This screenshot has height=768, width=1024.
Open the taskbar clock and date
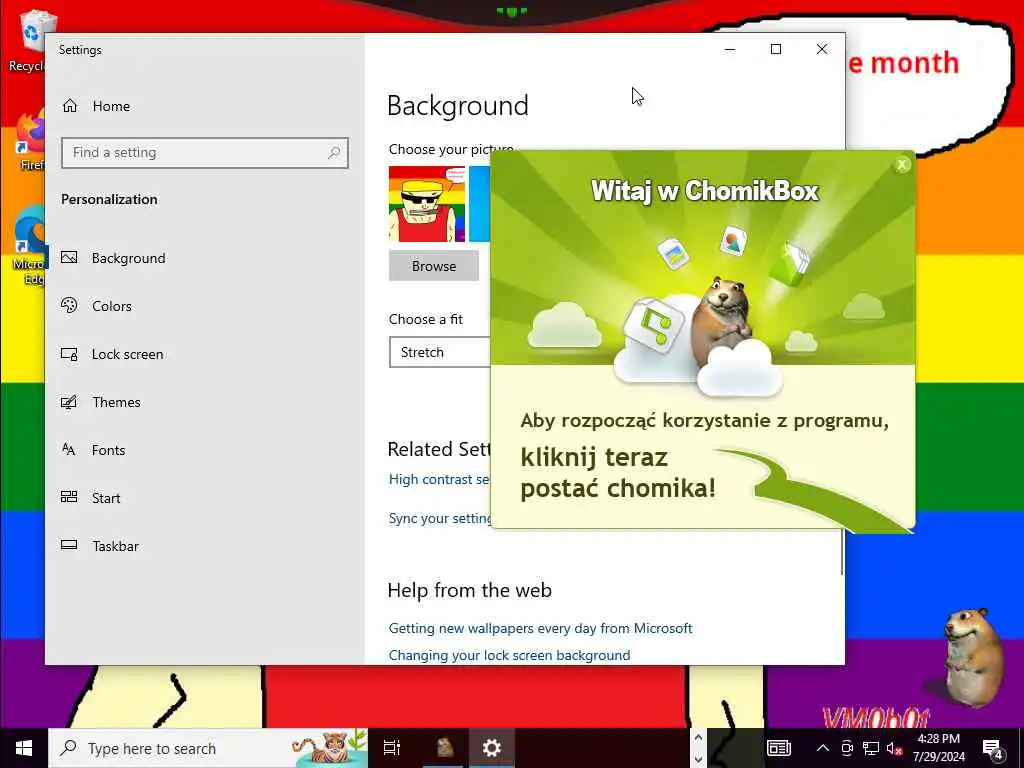click(x=938, y=748)
